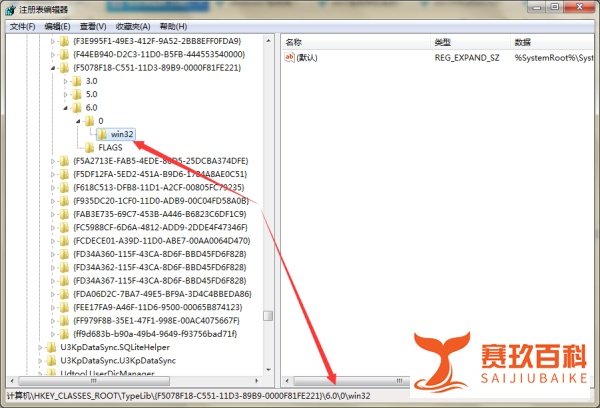Click the tree pane vertical scrollbar thumb

point(268,316)
